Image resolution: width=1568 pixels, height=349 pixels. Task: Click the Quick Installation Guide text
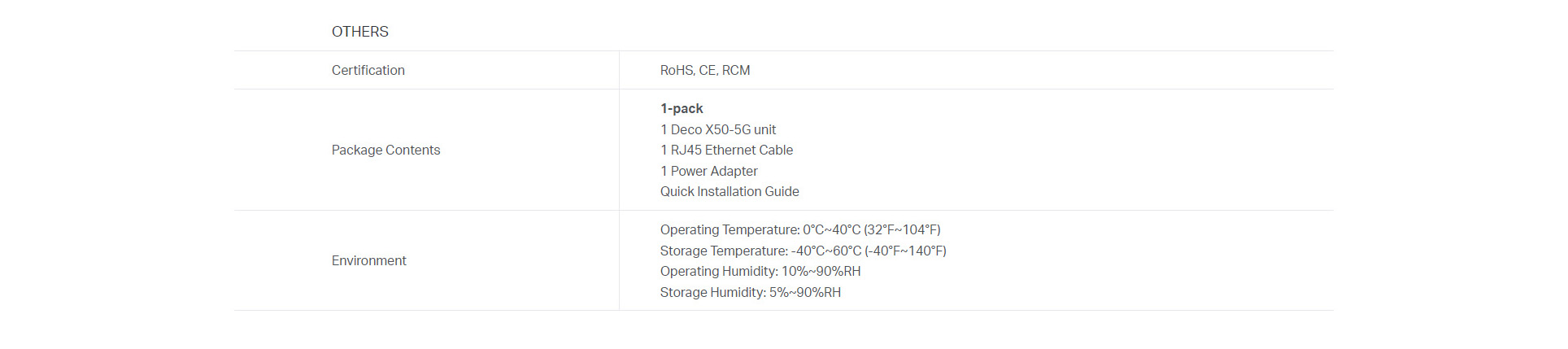[x=730, y=191]
